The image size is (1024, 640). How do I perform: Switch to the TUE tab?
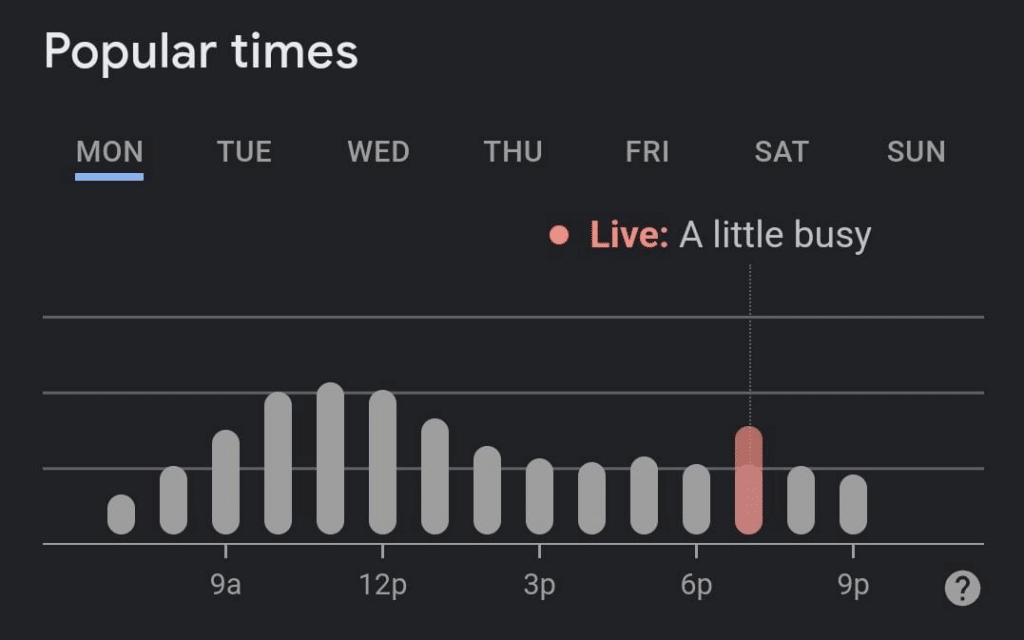click(x=244, y=152)
